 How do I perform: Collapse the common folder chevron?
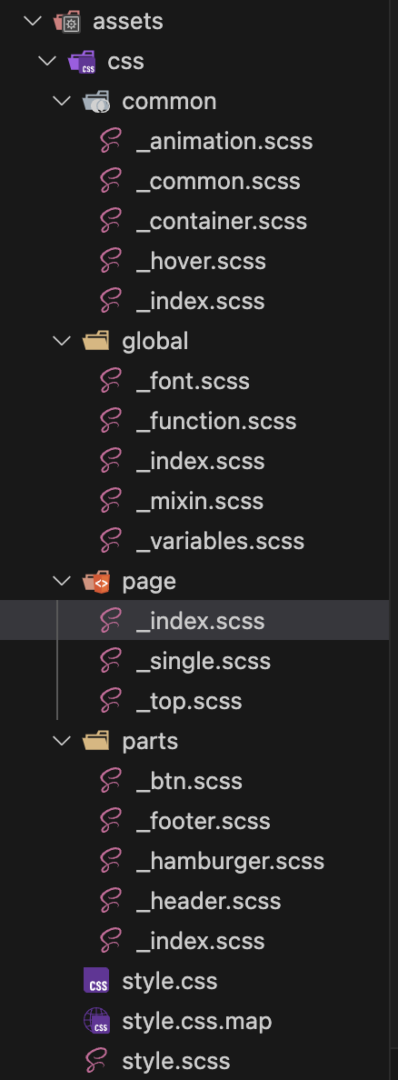61,102
